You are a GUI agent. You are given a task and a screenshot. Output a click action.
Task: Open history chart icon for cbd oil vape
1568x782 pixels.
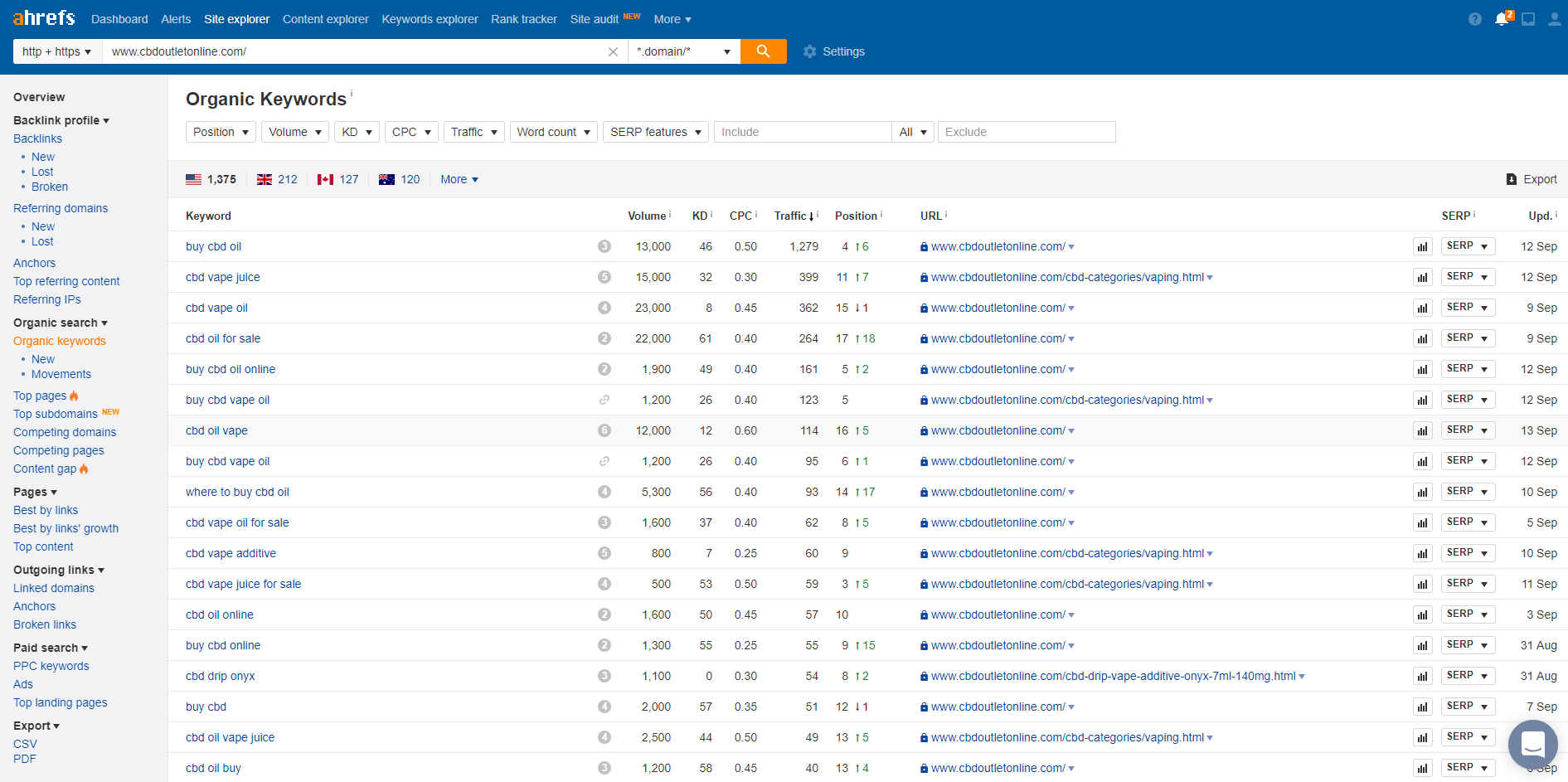click(1423, 431)
